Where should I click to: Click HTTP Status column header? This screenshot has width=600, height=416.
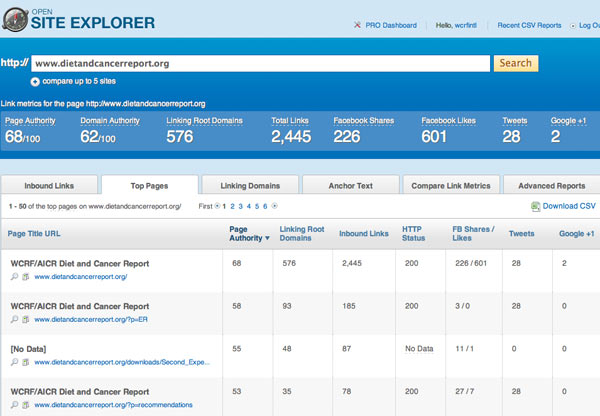coord(413,233)
